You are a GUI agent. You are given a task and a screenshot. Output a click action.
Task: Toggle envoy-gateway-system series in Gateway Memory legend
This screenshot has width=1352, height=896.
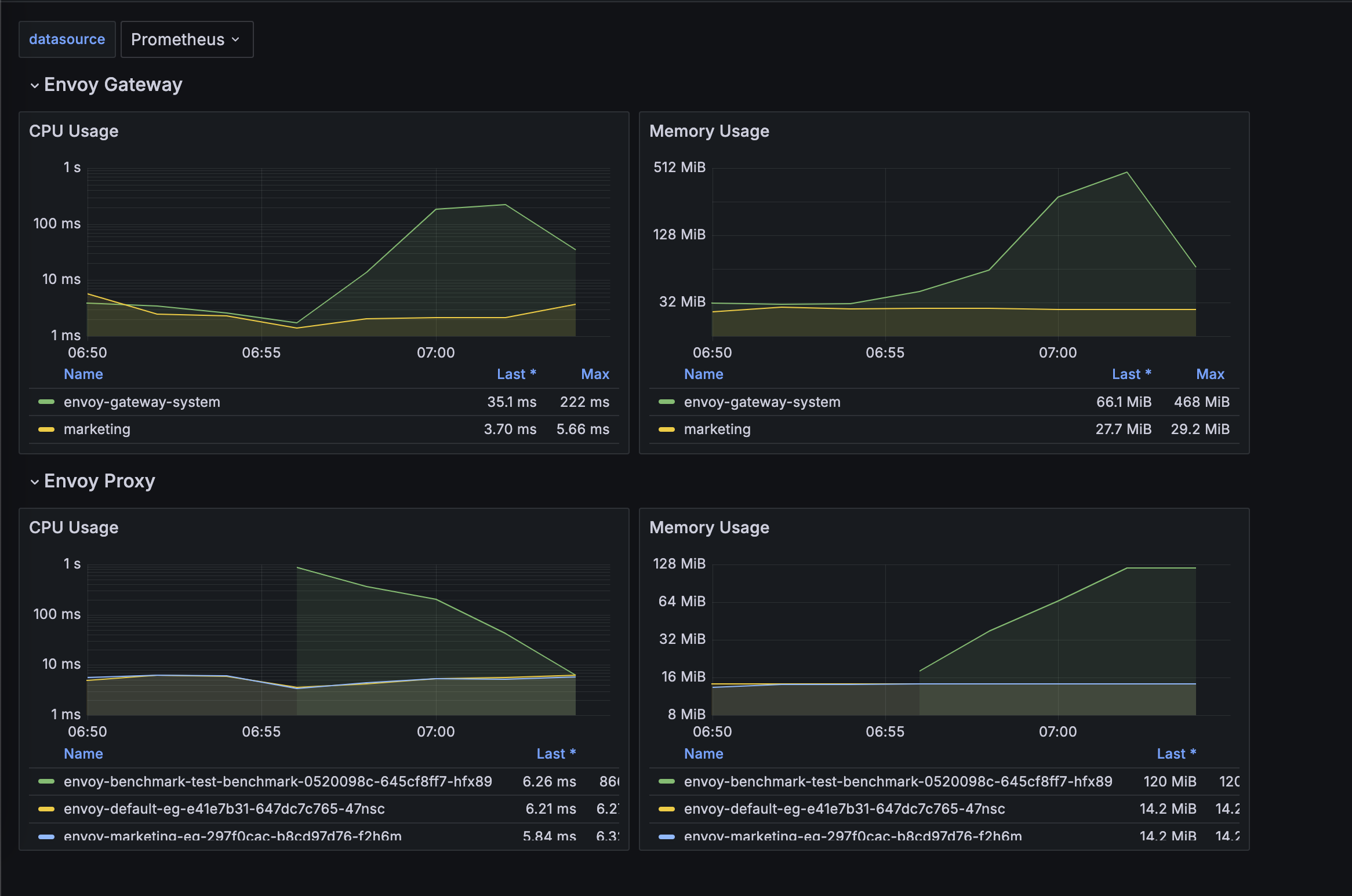(x=762, y=402)
